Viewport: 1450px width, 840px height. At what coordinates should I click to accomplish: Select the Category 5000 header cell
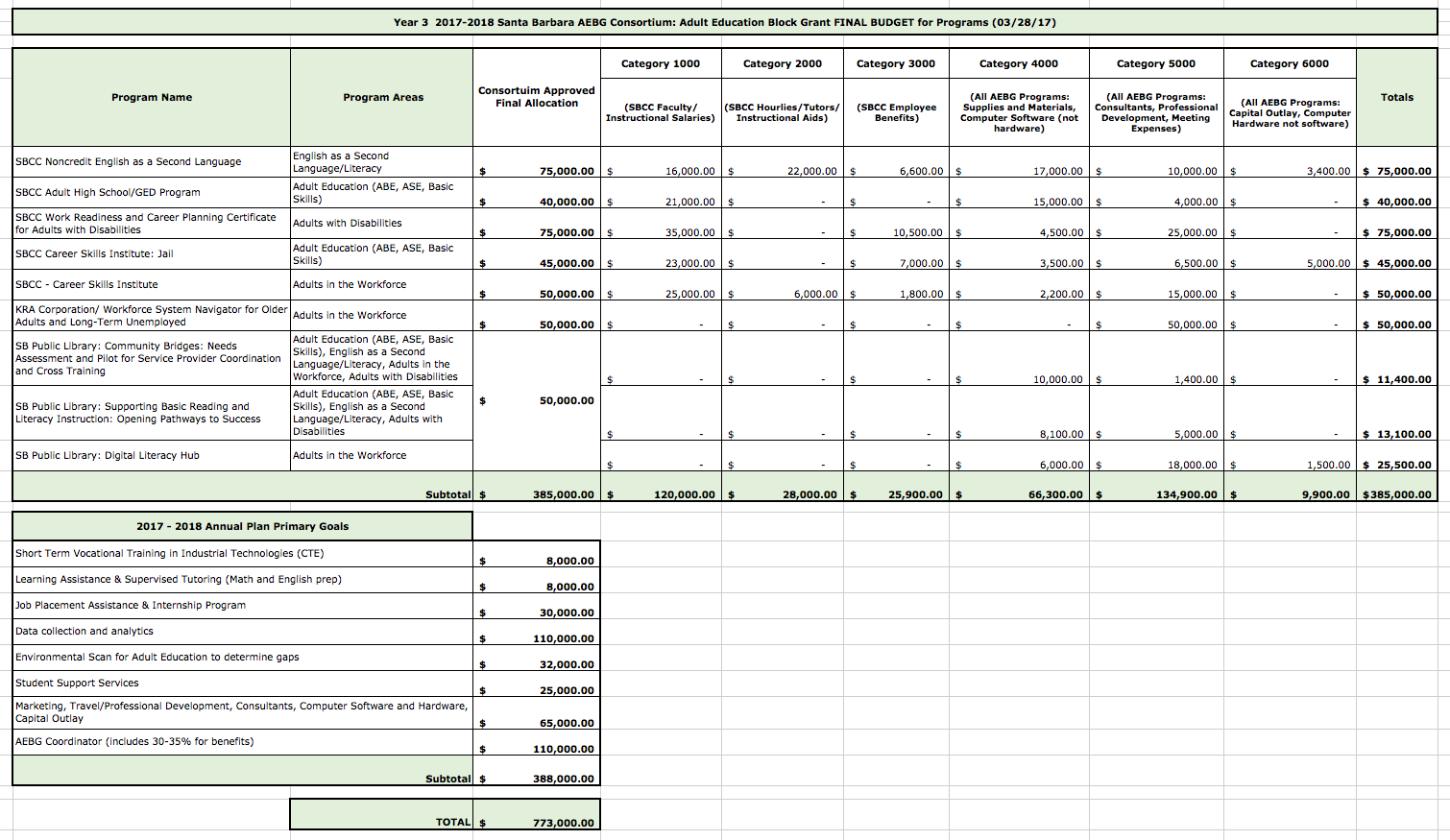tap(1156, 63)
